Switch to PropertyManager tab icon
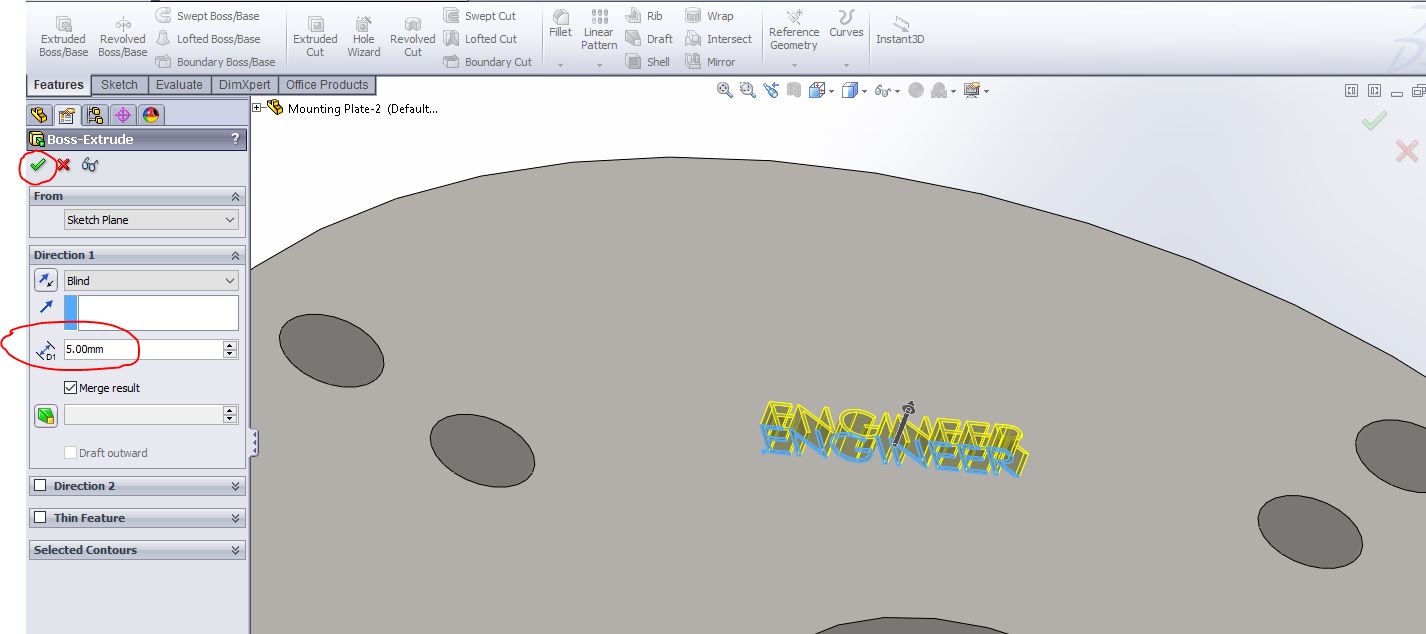 pyautogui.click(x=67, y=115)
